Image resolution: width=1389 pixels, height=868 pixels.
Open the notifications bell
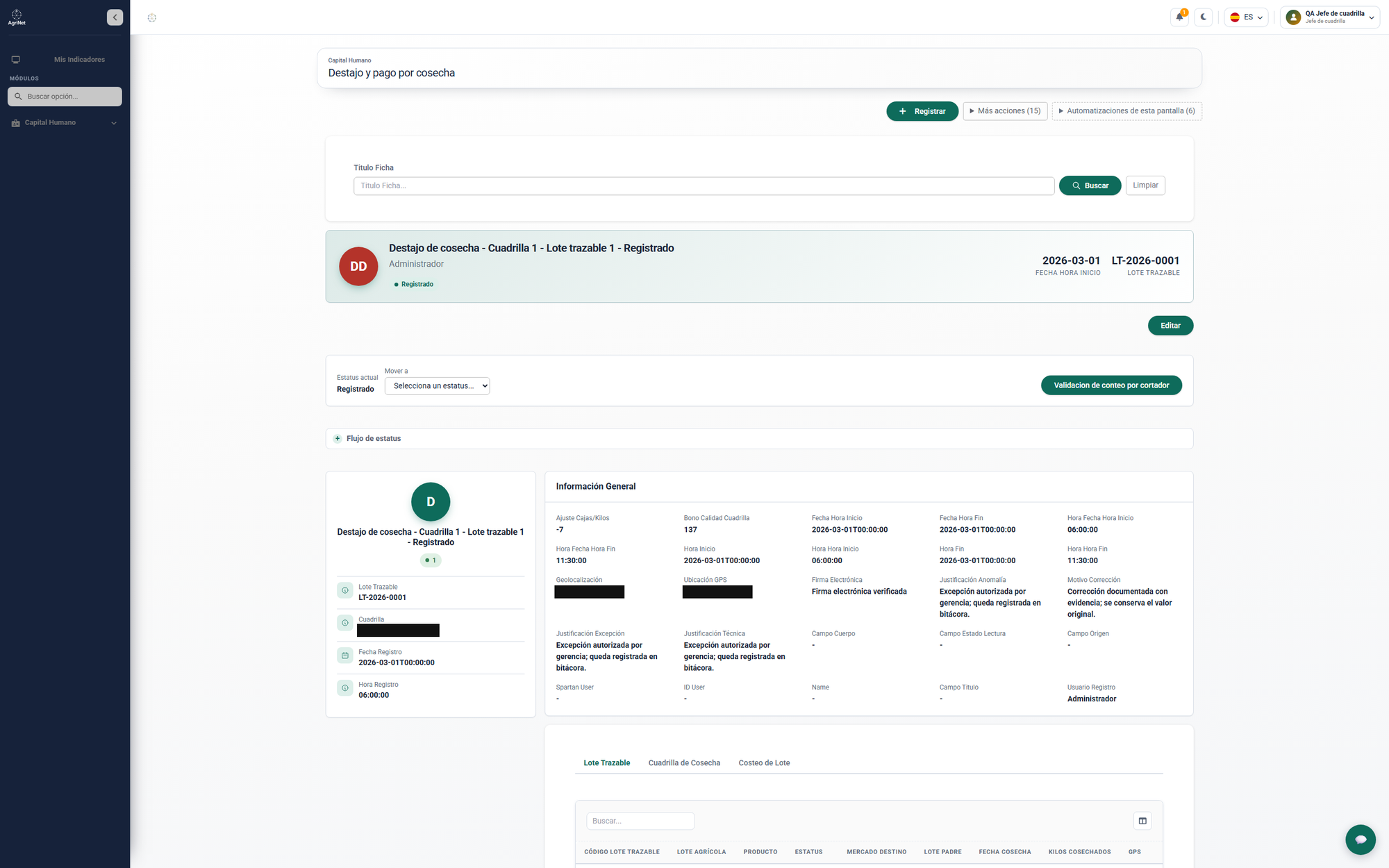[1179, 17]
